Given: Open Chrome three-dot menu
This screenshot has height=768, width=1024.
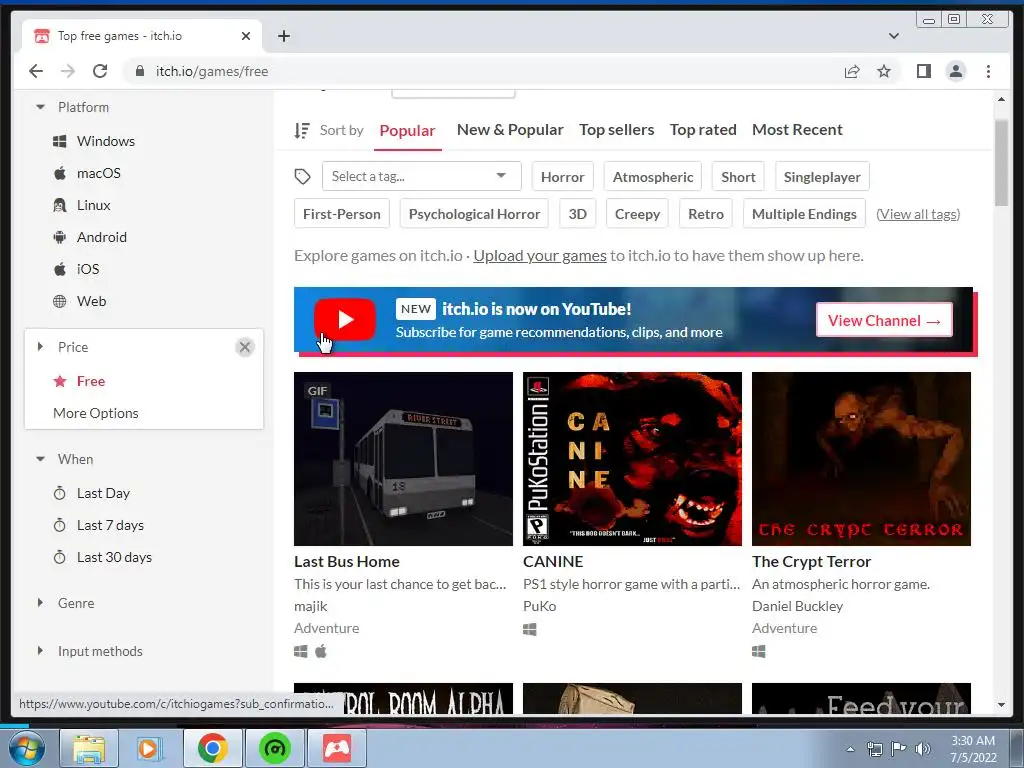Looking at the screenshot, I should [x=988, y=71].
